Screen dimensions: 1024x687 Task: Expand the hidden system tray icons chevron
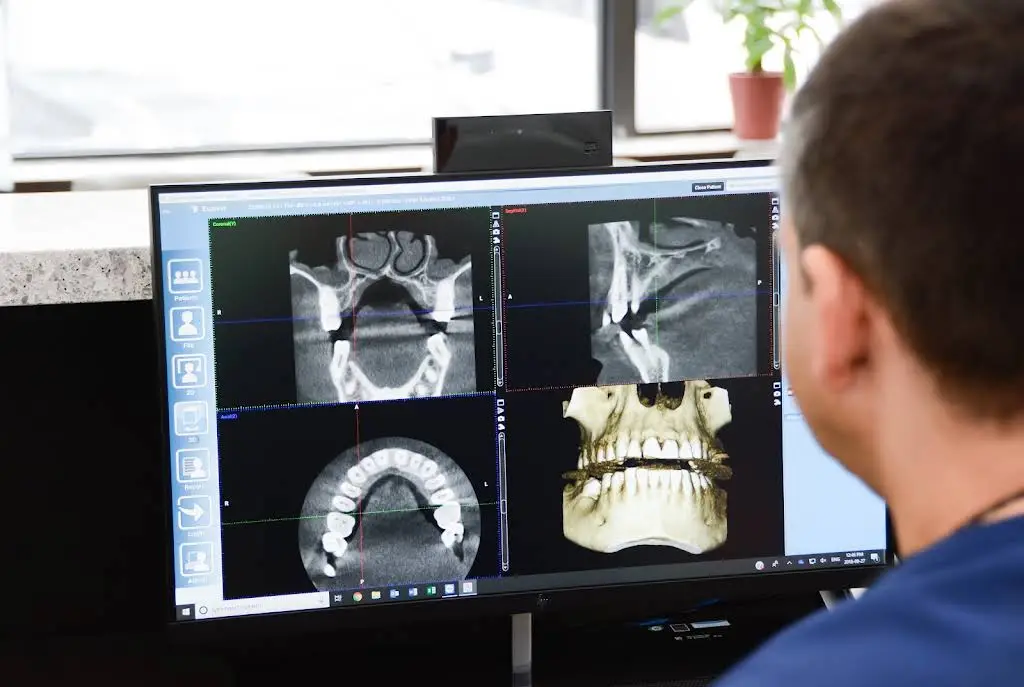coord(790,563)
